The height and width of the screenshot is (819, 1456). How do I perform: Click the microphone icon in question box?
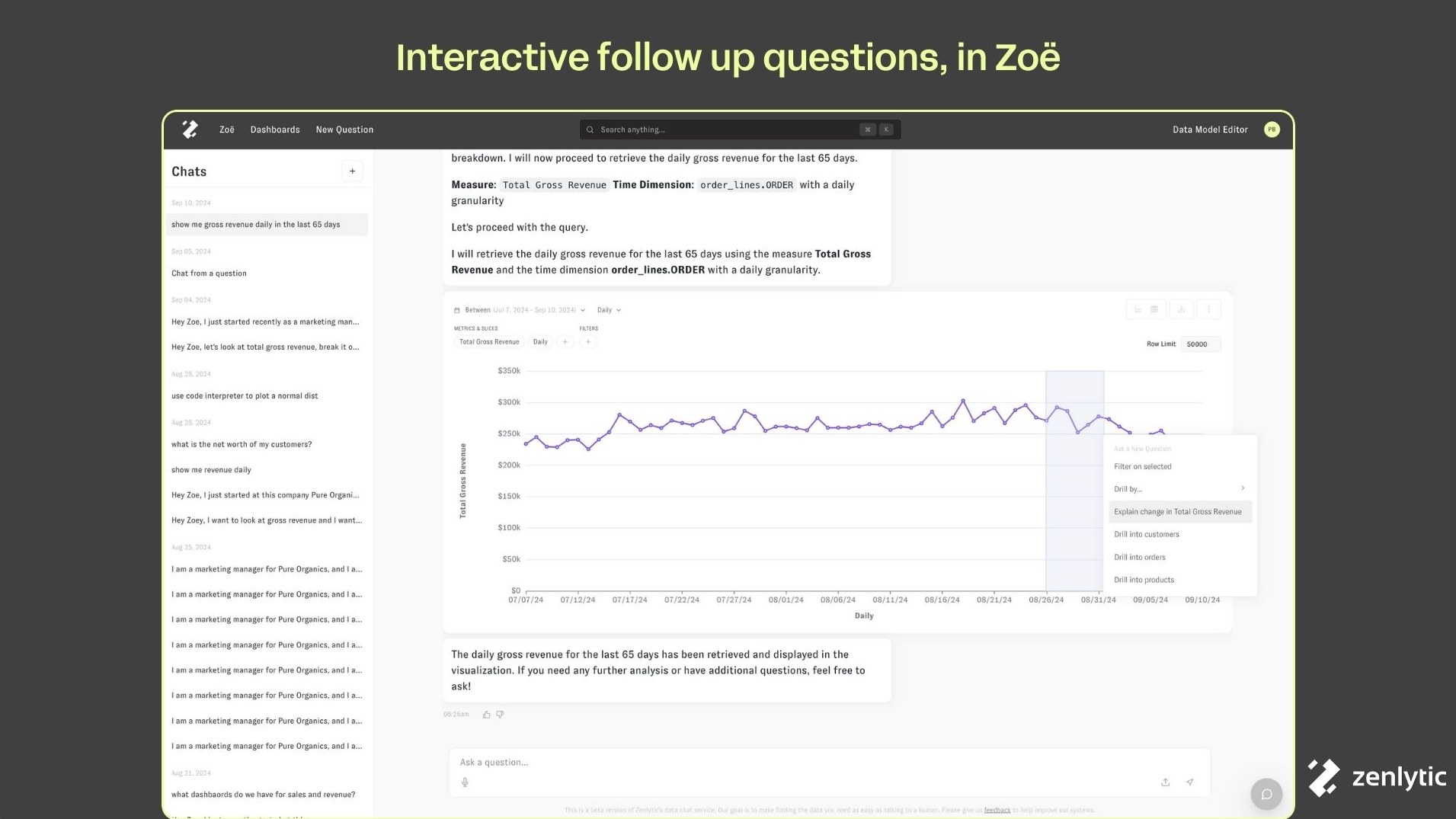click(465, 782)
